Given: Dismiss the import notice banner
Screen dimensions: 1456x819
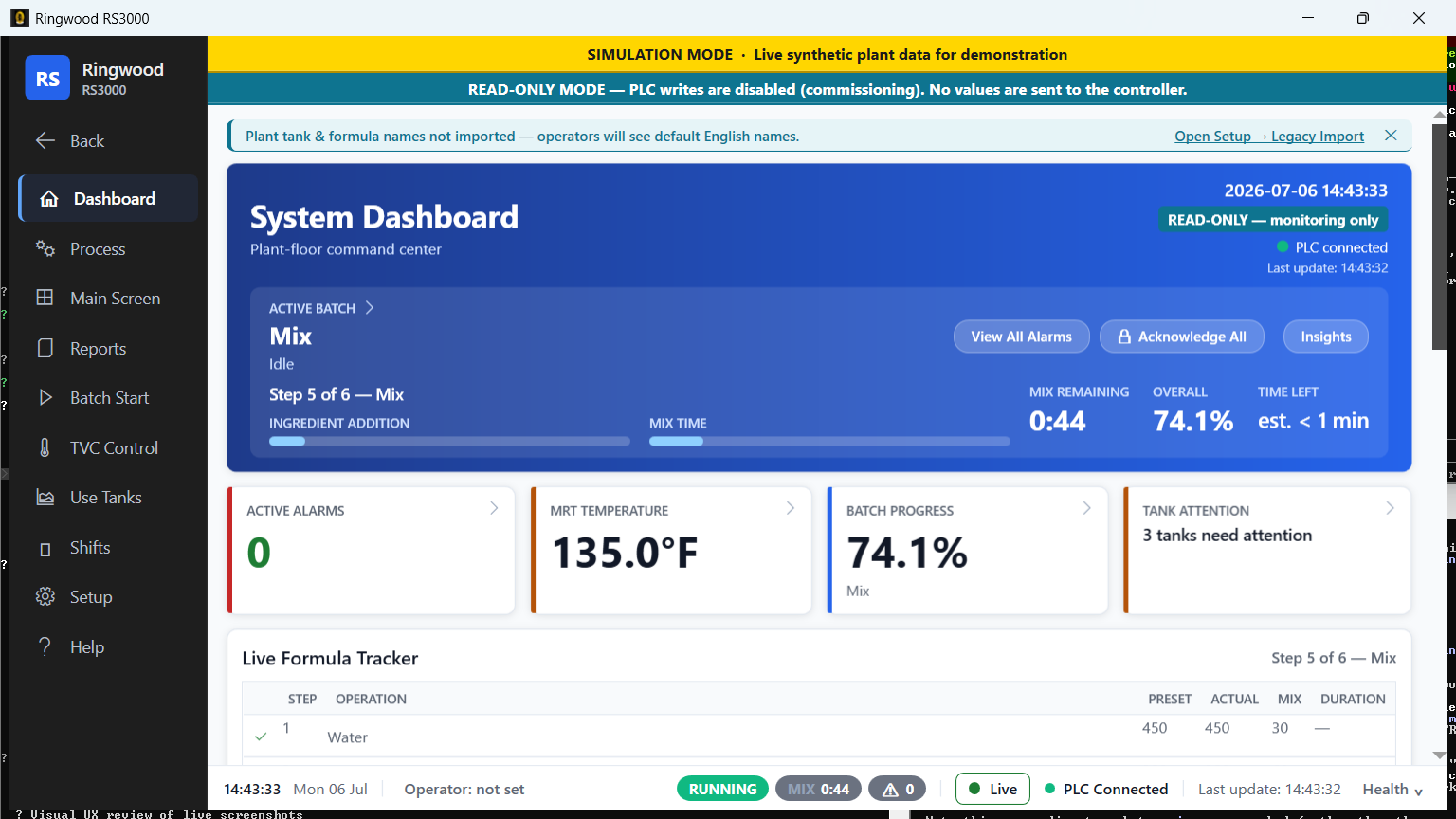Looking at the screenshot, I should tap(1391, 136).
